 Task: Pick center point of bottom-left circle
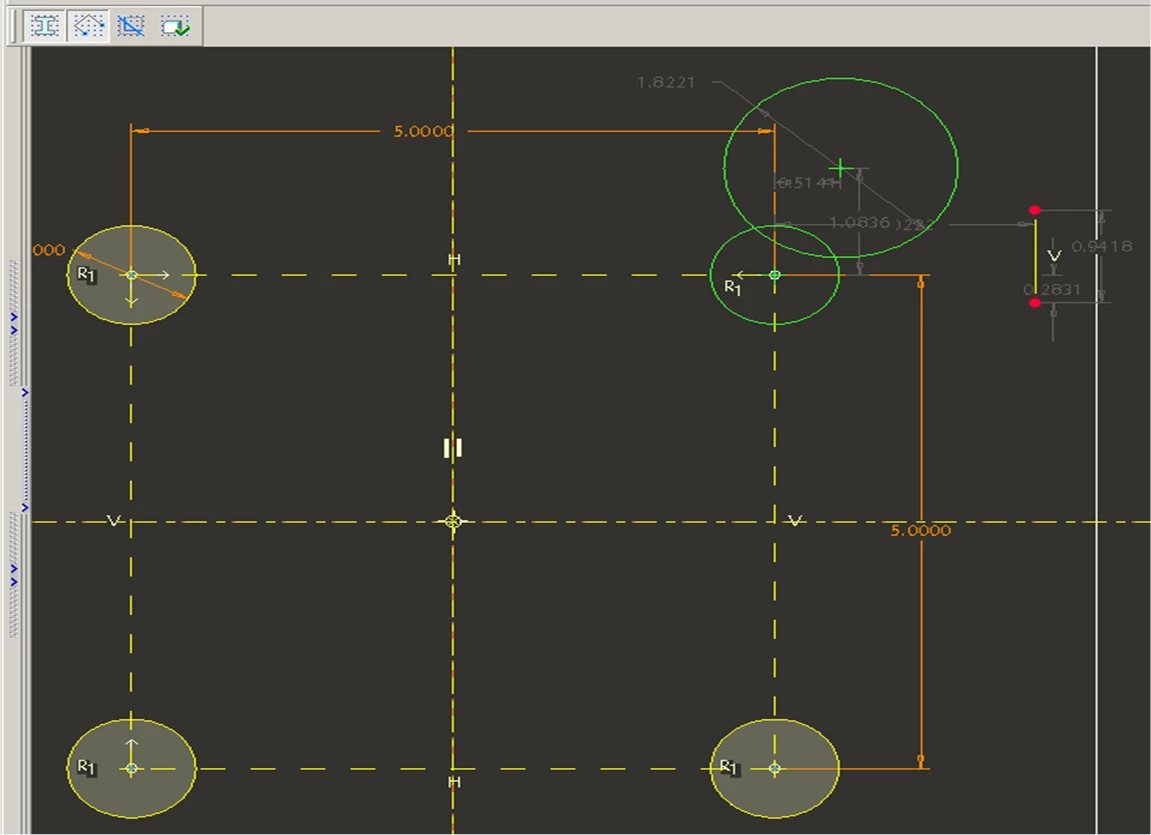131,768
